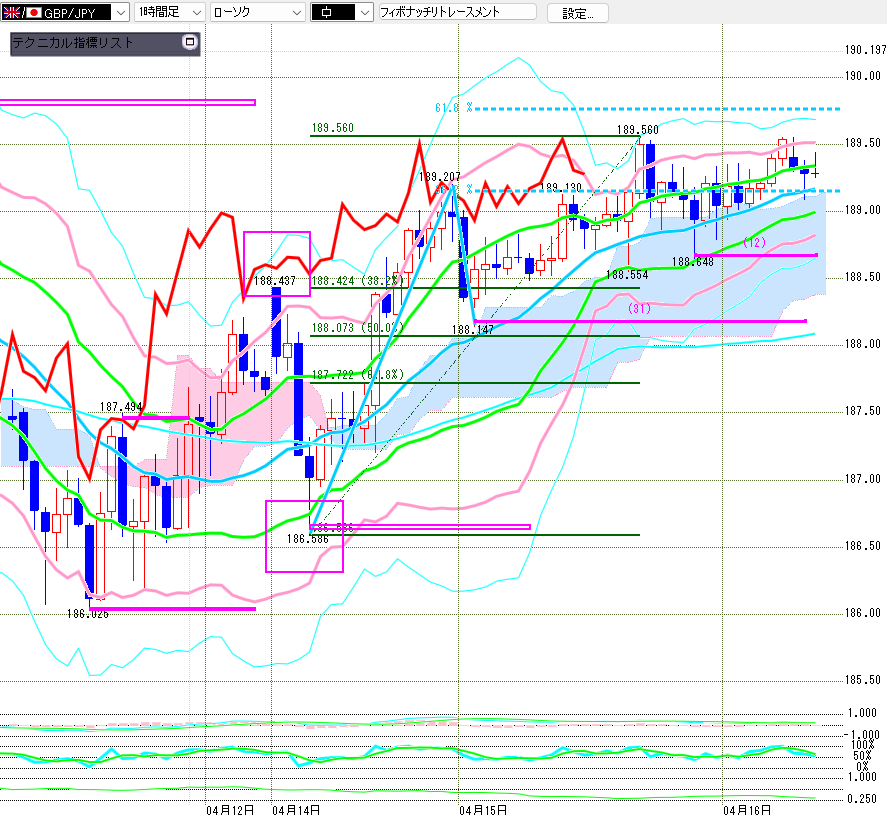The height and width of the screenshot is (815, 887).
Task: Click the 190.00 price axis value
Action: [863, 76]
